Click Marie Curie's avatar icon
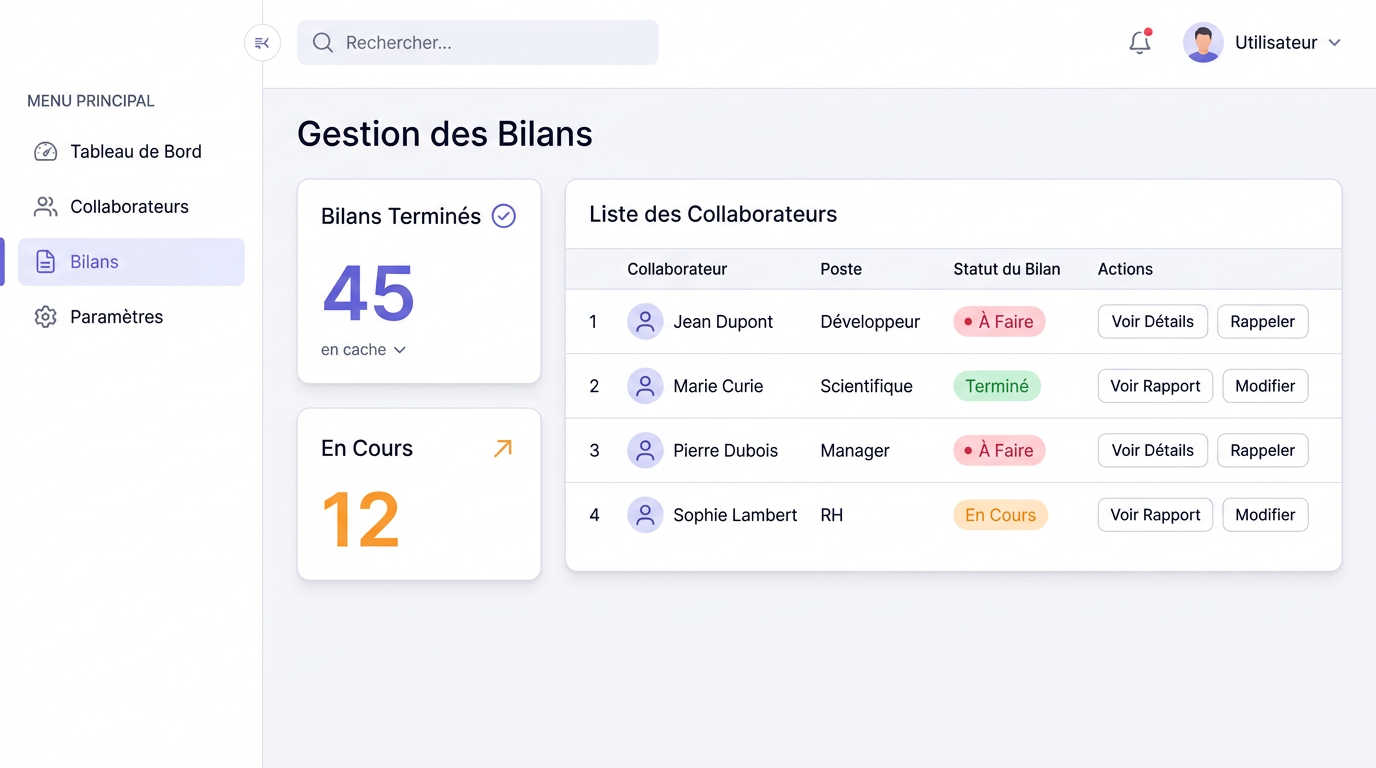The width and height of the screenshot is (1376, 768). coord(645,386)
